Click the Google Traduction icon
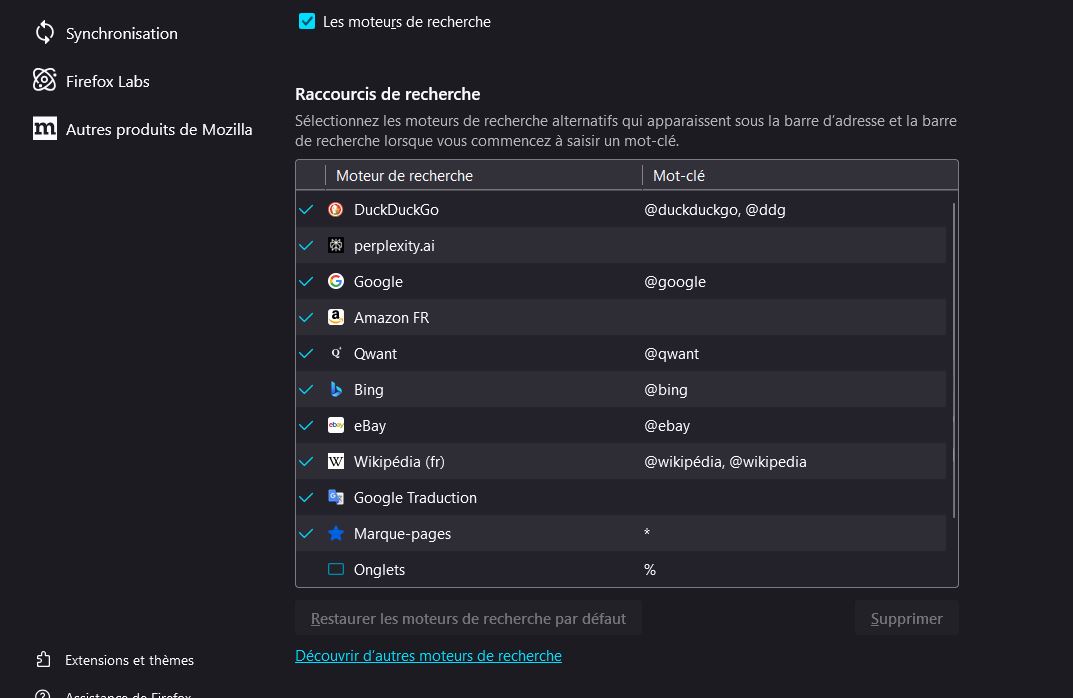 (335, 497)
